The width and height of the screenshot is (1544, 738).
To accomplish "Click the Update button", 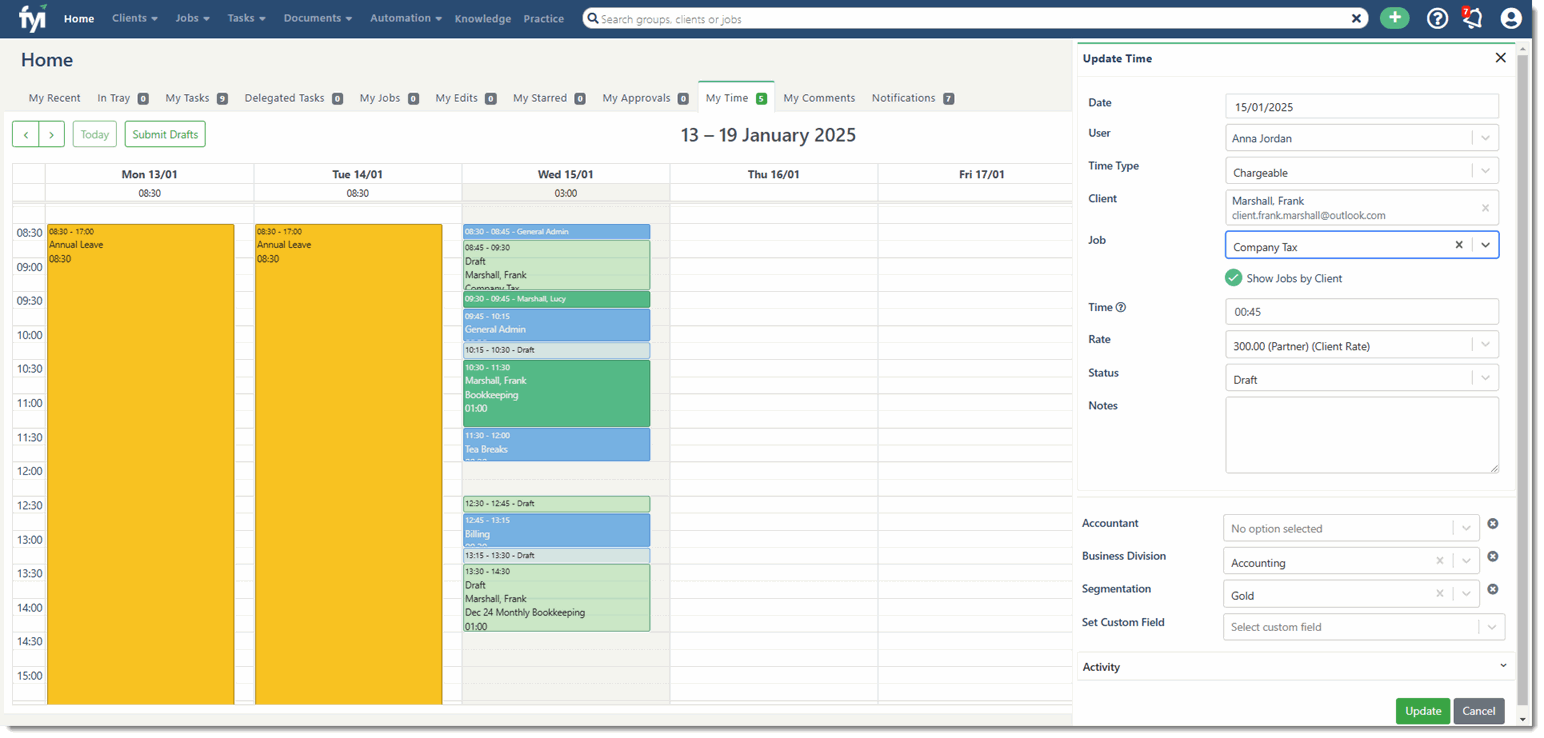I will click(x=1423, y=711).
